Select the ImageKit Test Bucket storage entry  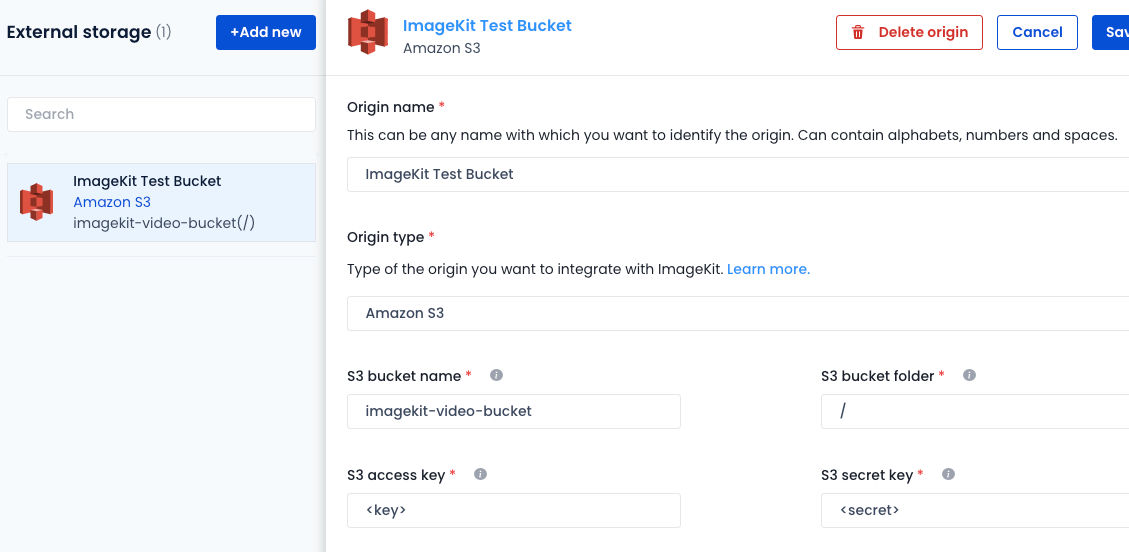(x=161, y=202)
